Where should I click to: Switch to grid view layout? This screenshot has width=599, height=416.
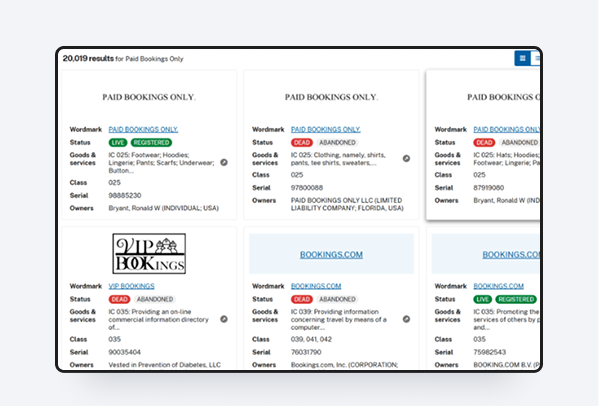point(522,58)
